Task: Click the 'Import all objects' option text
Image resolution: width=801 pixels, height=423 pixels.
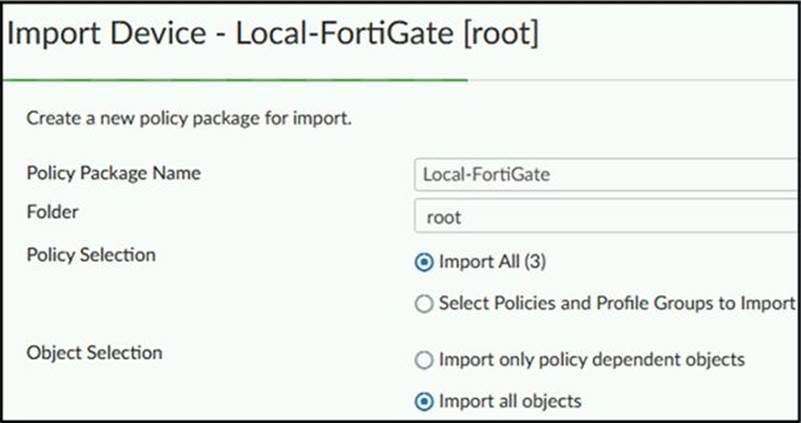Action: (510, 401)
